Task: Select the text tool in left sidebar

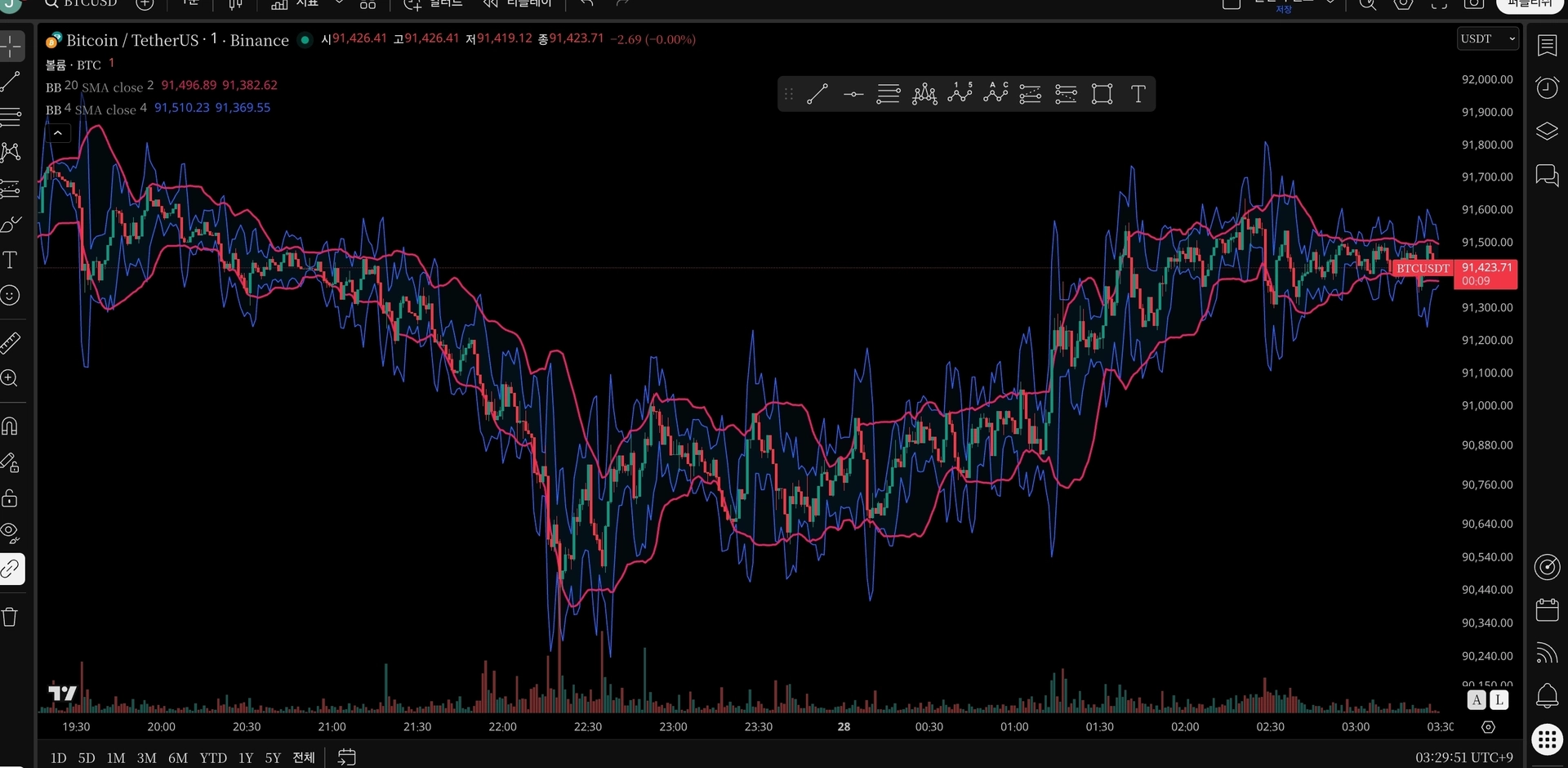Action: [11, 260]
